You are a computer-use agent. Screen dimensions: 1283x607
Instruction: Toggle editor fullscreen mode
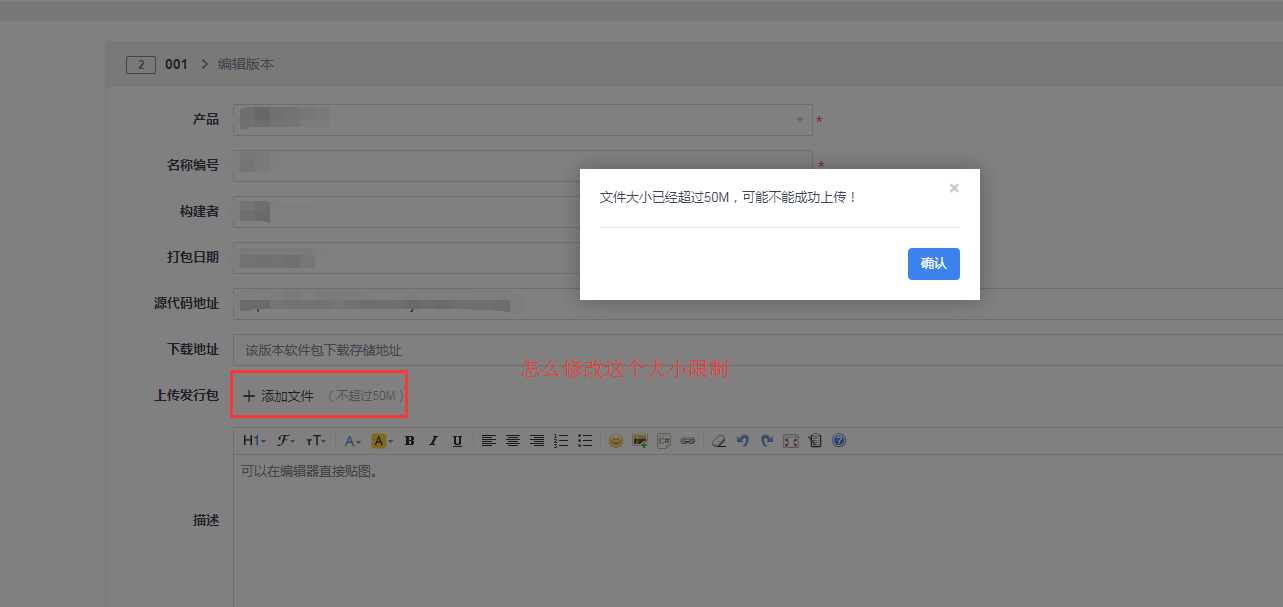point(791,440)
